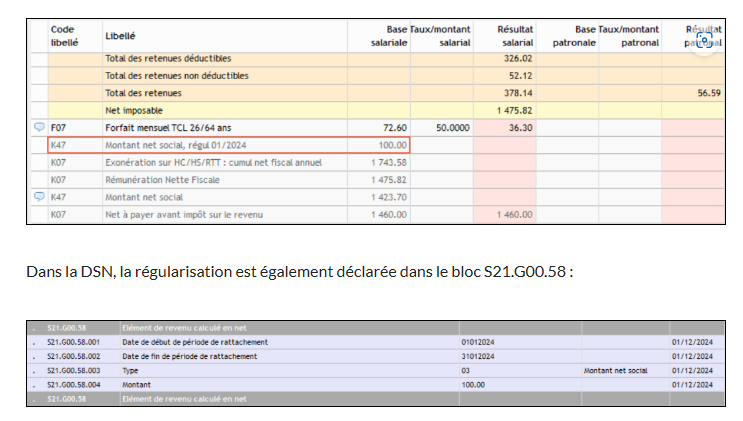Click the 'Net imposable' row label

pyautogui.click(x=134, y=110)
